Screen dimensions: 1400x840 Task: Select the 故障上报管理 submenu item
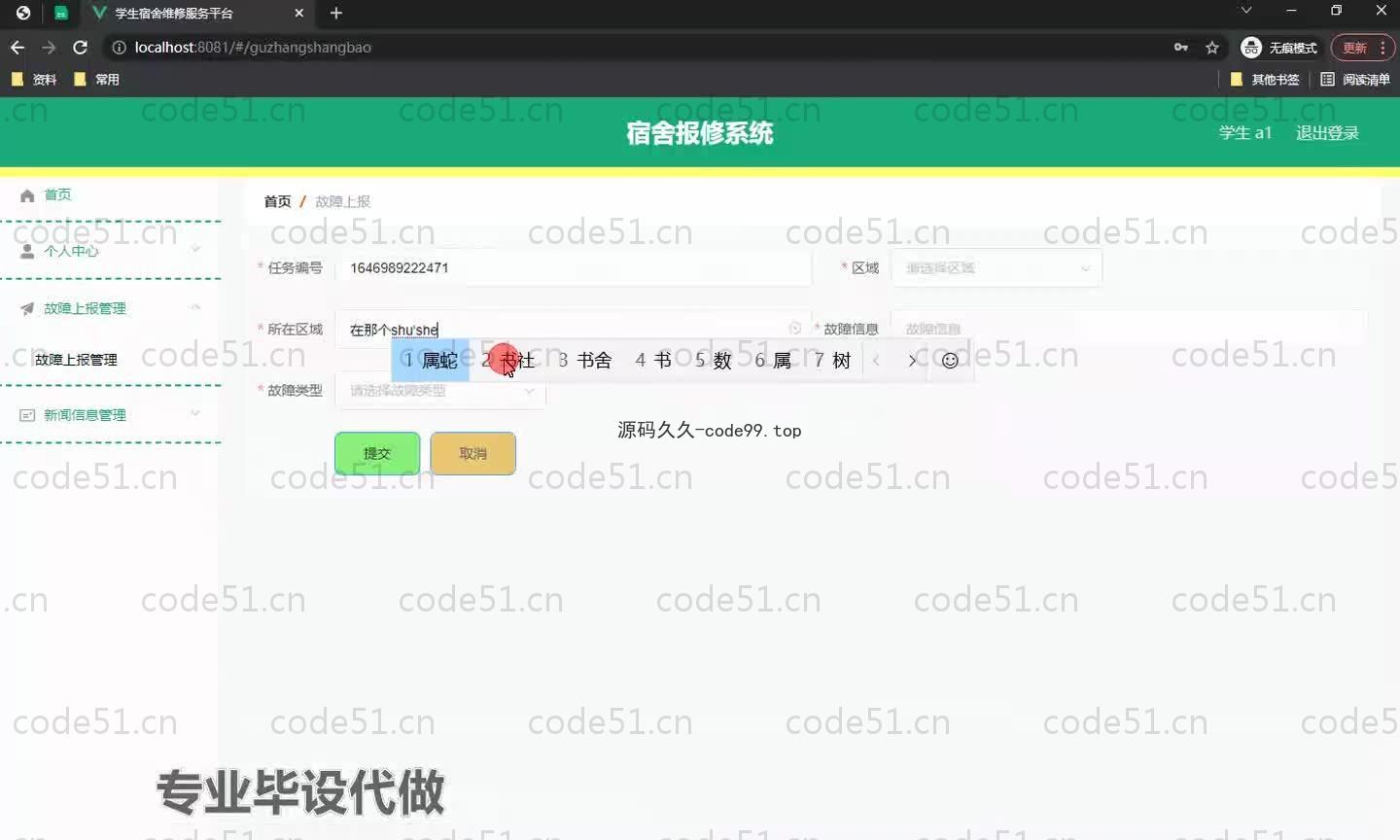[76, 360]
